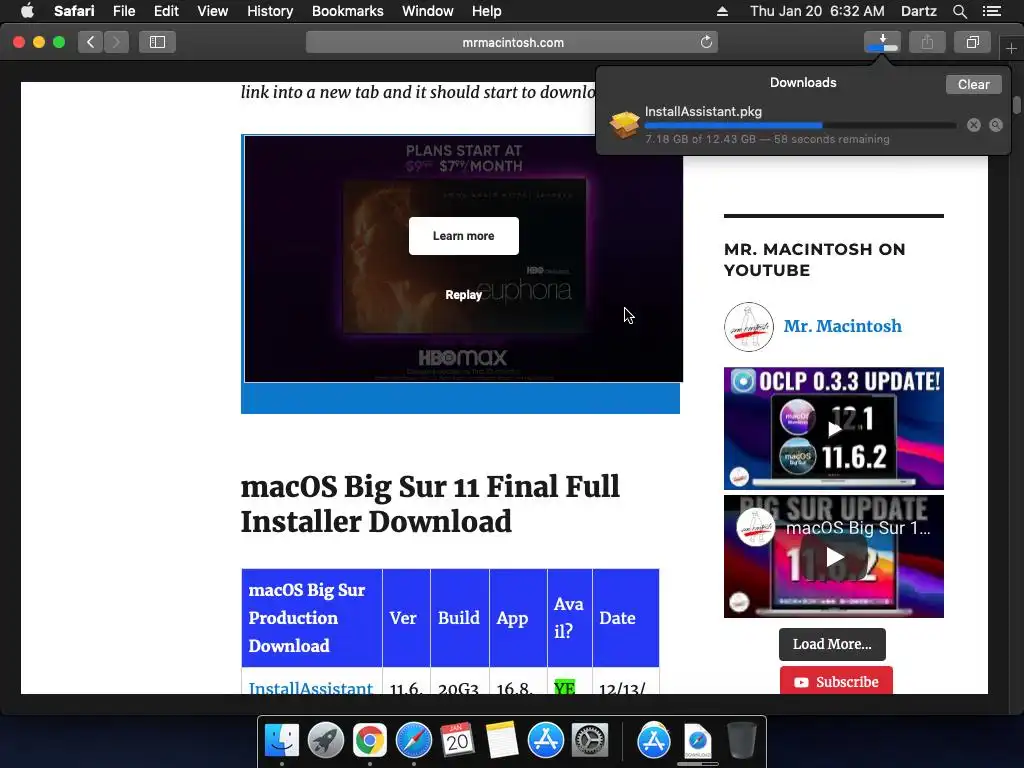Subscribe to the YouTube channel
1024x768 pixels.
[837, 680]
